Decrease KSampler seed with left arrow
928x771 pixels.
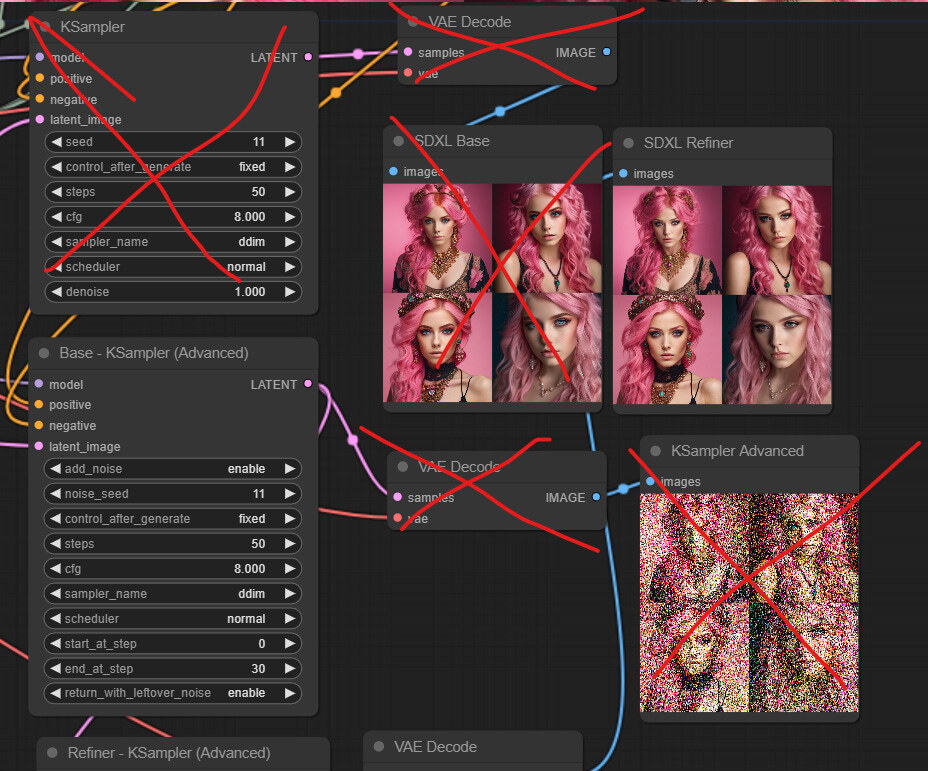[x=56, y=142]
